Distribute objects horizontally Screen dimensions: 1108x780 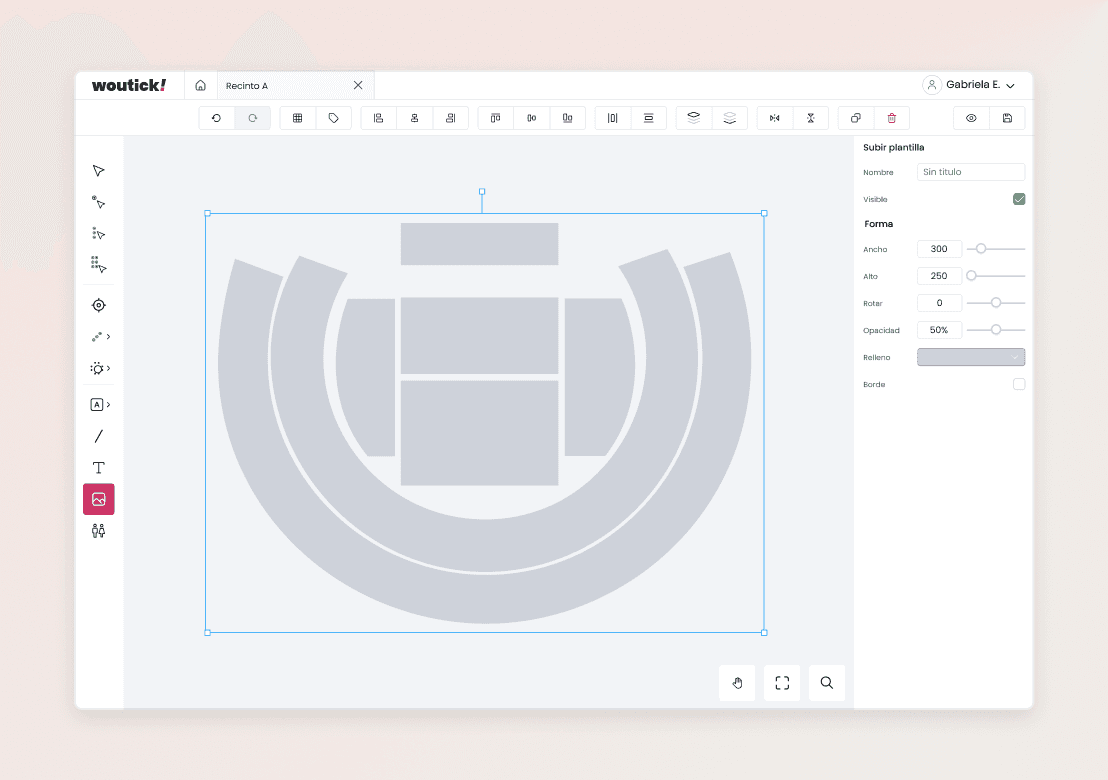[613, 118]
